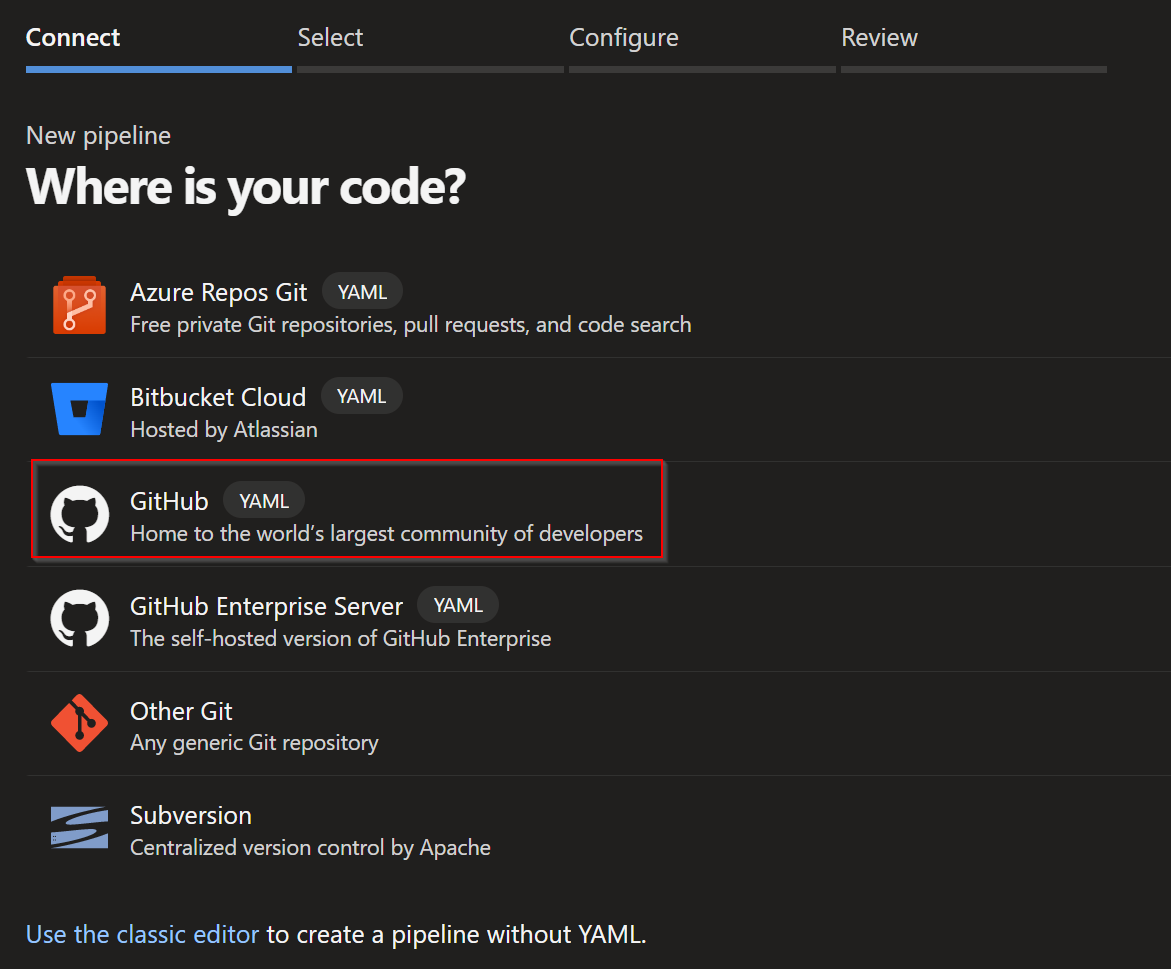This screenshot has width=1171, height=969.
Task: Click the GitHub octocat icon in the GitHub row
Action: pos(80,514)
